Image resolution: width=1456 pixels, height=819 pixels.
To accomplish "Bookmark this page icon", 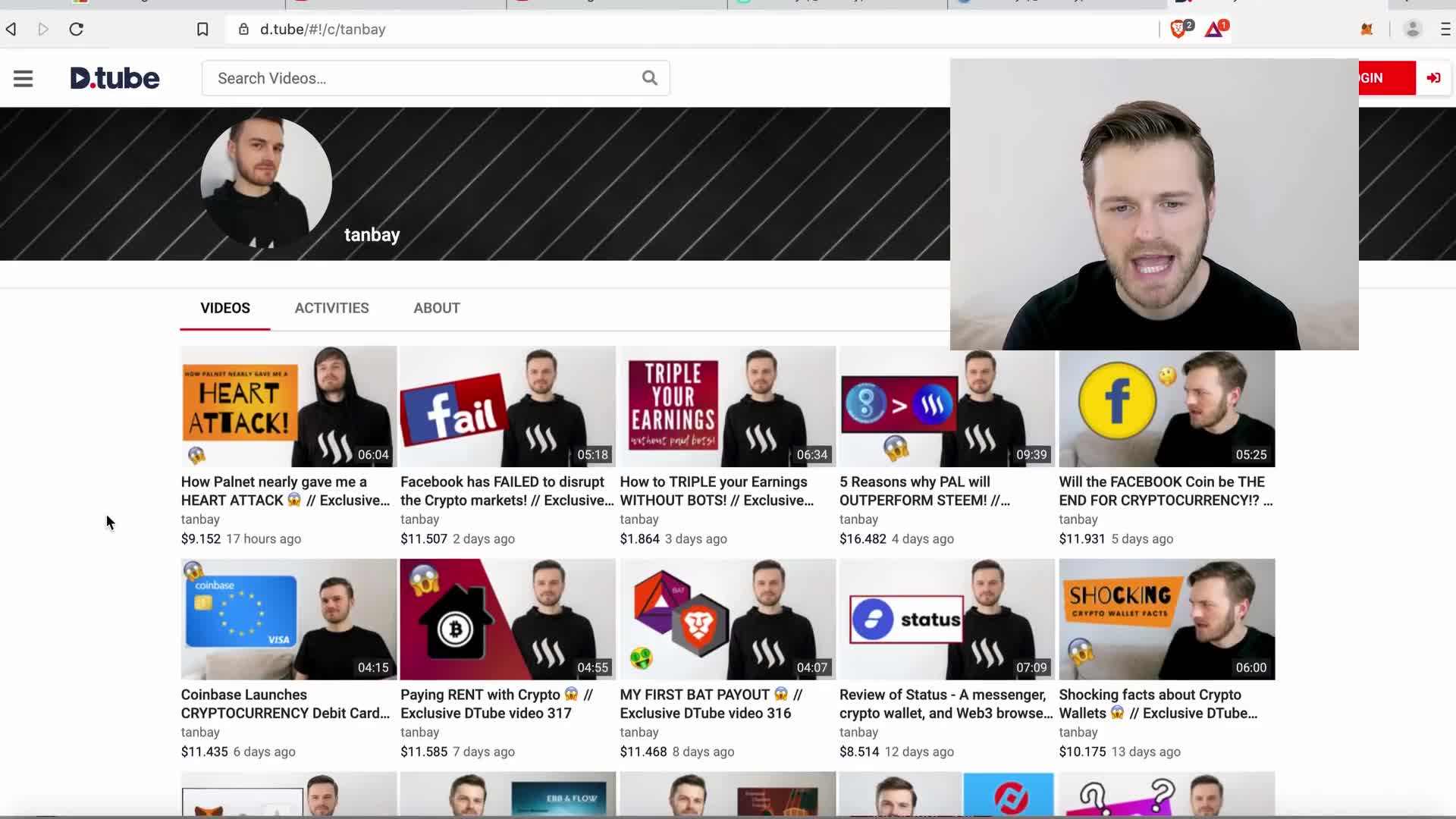I will click(202, 29).
